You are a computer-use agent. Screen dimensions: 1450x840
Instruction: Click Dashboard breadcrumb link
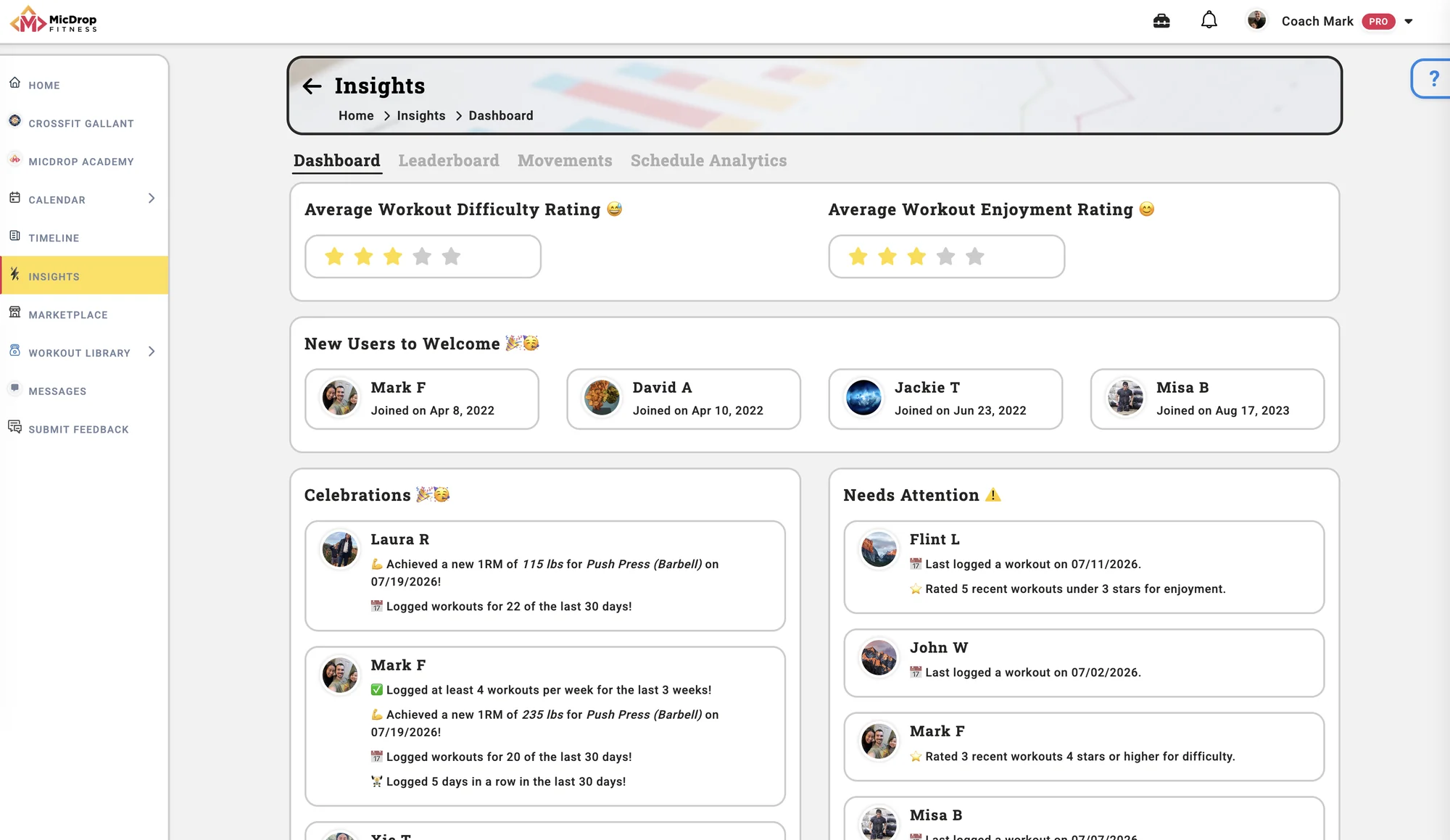pyautogui.click(x=501, y=116)
